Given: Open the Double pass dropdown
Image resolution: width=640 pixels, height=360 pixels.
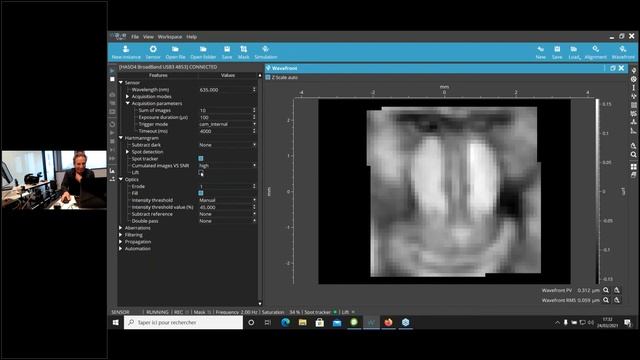Looking at the screenshot, I should pos(227,221).
